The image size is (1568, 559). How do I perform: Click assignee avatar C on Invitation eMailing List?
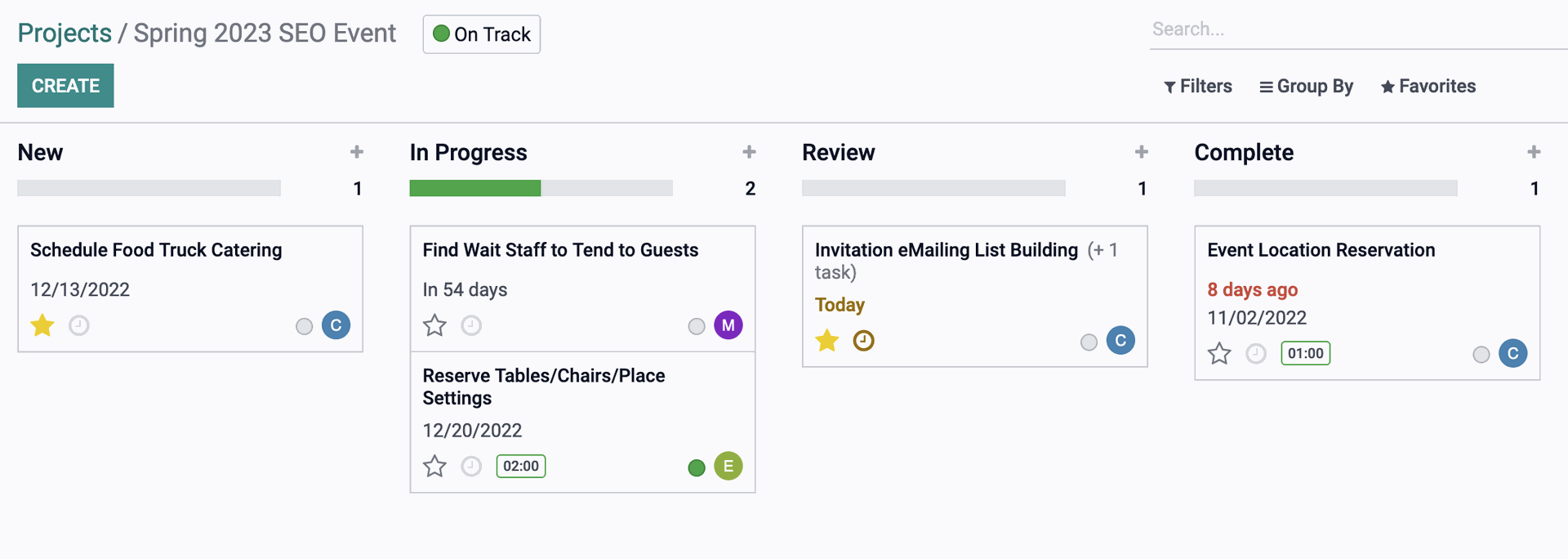pyautogui.click(x=1120, y=340)
